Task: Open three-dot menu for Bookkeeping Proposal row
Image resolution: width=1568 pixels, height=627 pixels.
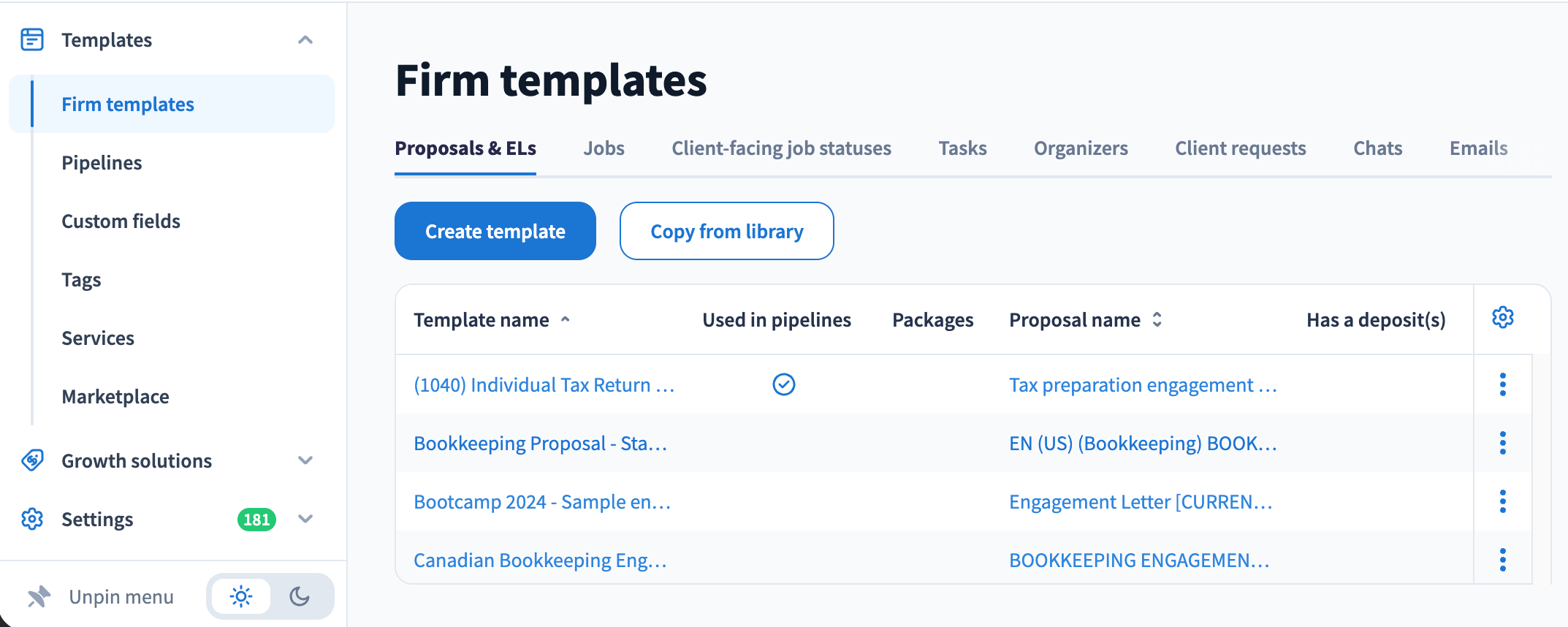Action: point(1502,443)
